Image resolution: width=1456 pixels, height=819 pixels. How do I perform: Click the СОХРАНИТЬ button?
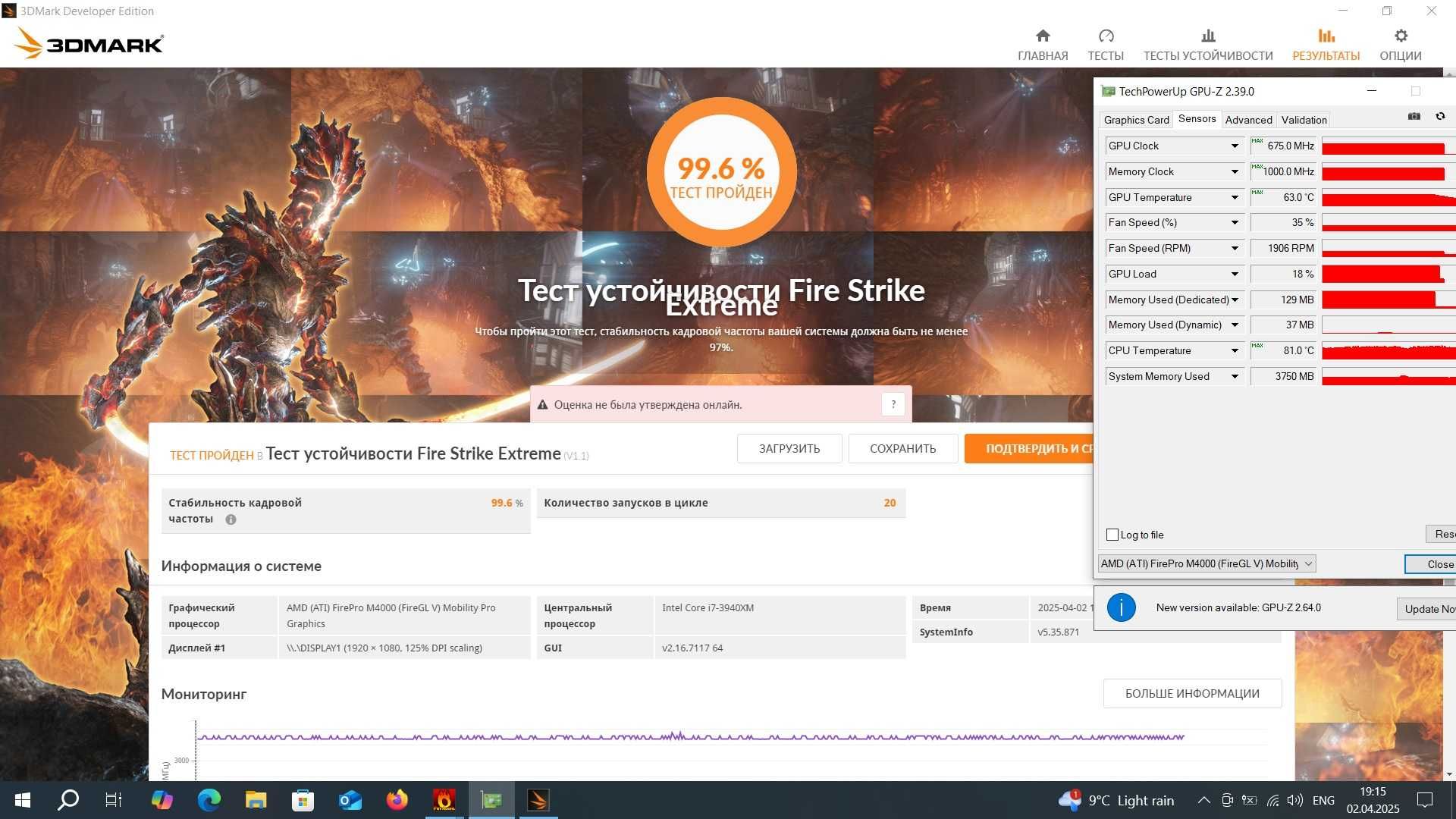[x=902, y=448]
